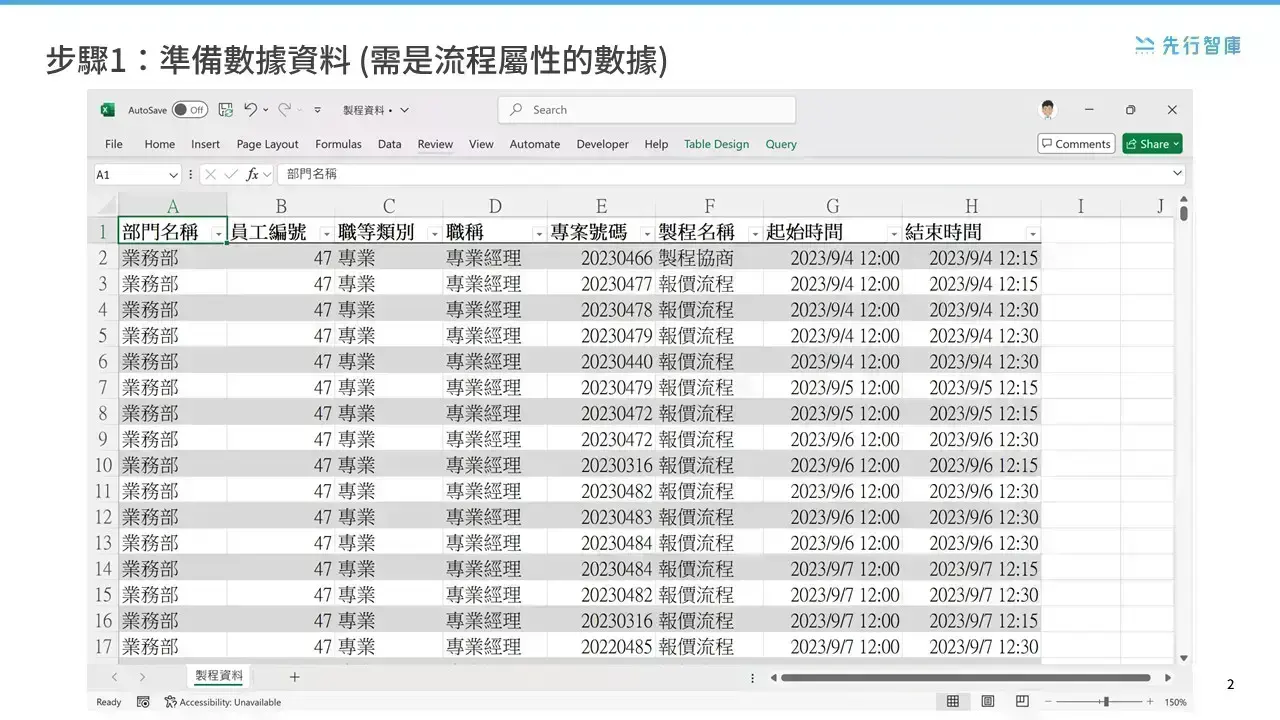This screenshot has height=720, width=1280.
Task: Click the vertical scrollbar down arrow
Action: 1184,658
